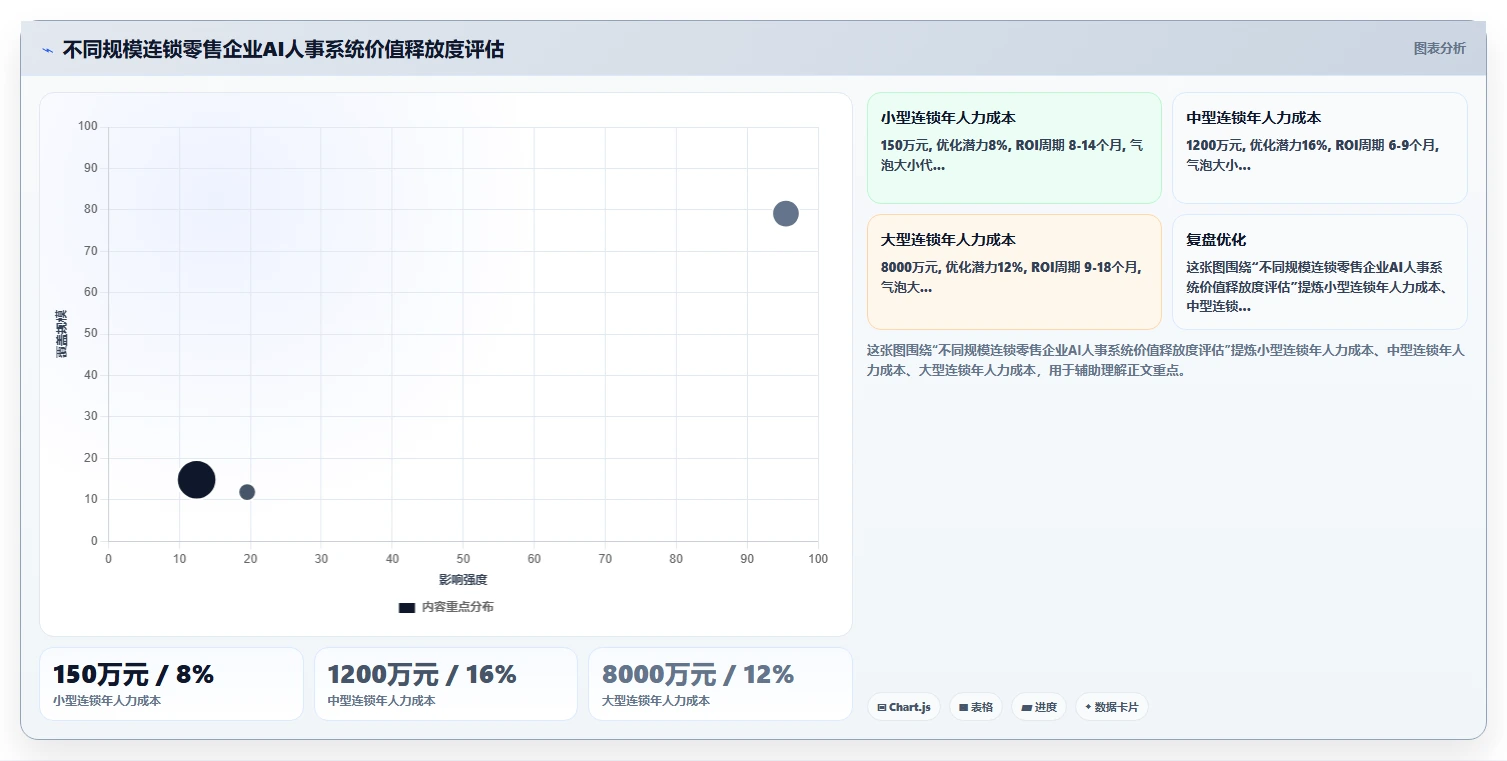Image resolution: width=1507 pixels, height=761 pixels.
Task: Click the 覆盖规模 y-axis title
Action: coord(61,334)
